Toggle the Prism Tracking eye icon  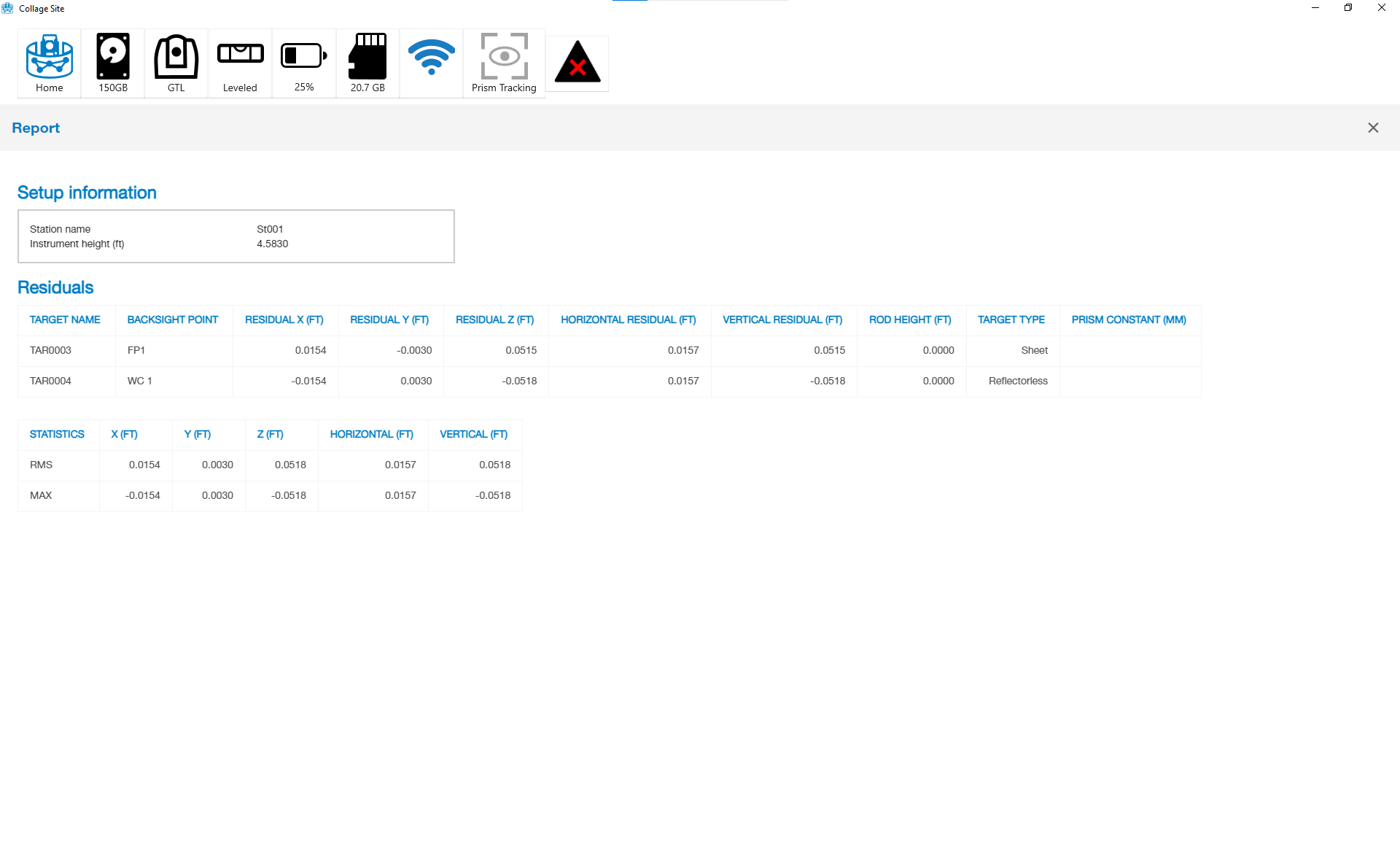(x=504, y=63)
